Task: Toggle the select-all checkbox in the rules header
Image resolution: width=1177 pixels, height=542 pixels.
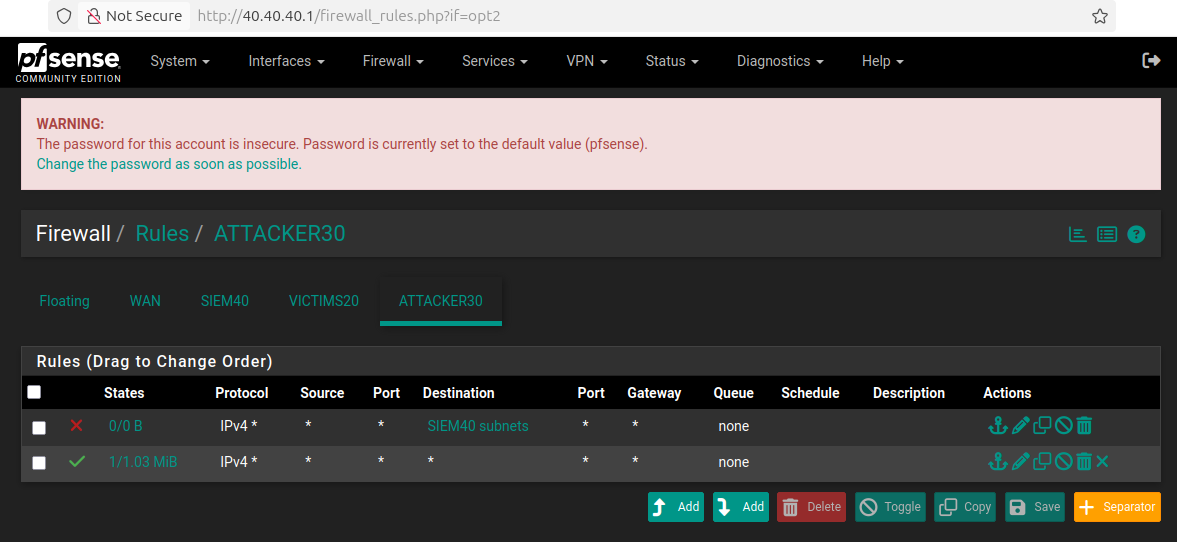Action: [x=34, y=392]
